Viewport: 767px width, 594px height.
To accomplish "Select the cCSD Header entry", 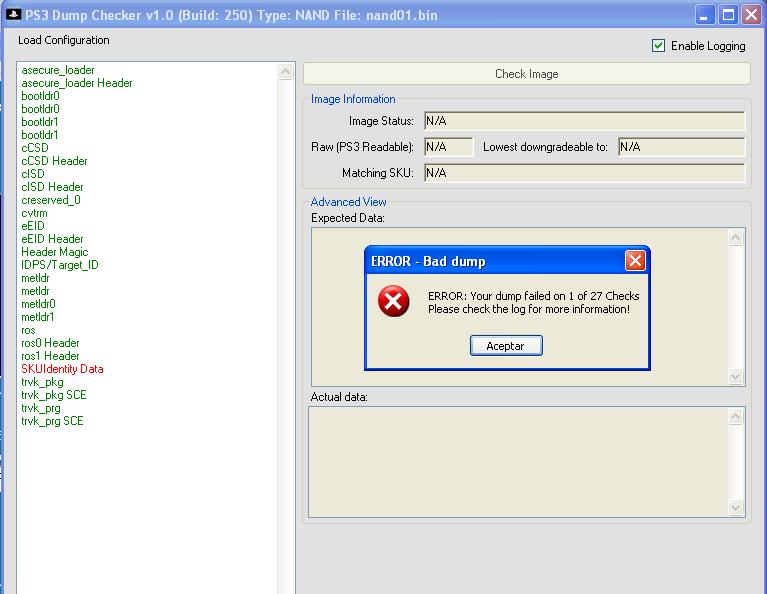I will 54,161.
